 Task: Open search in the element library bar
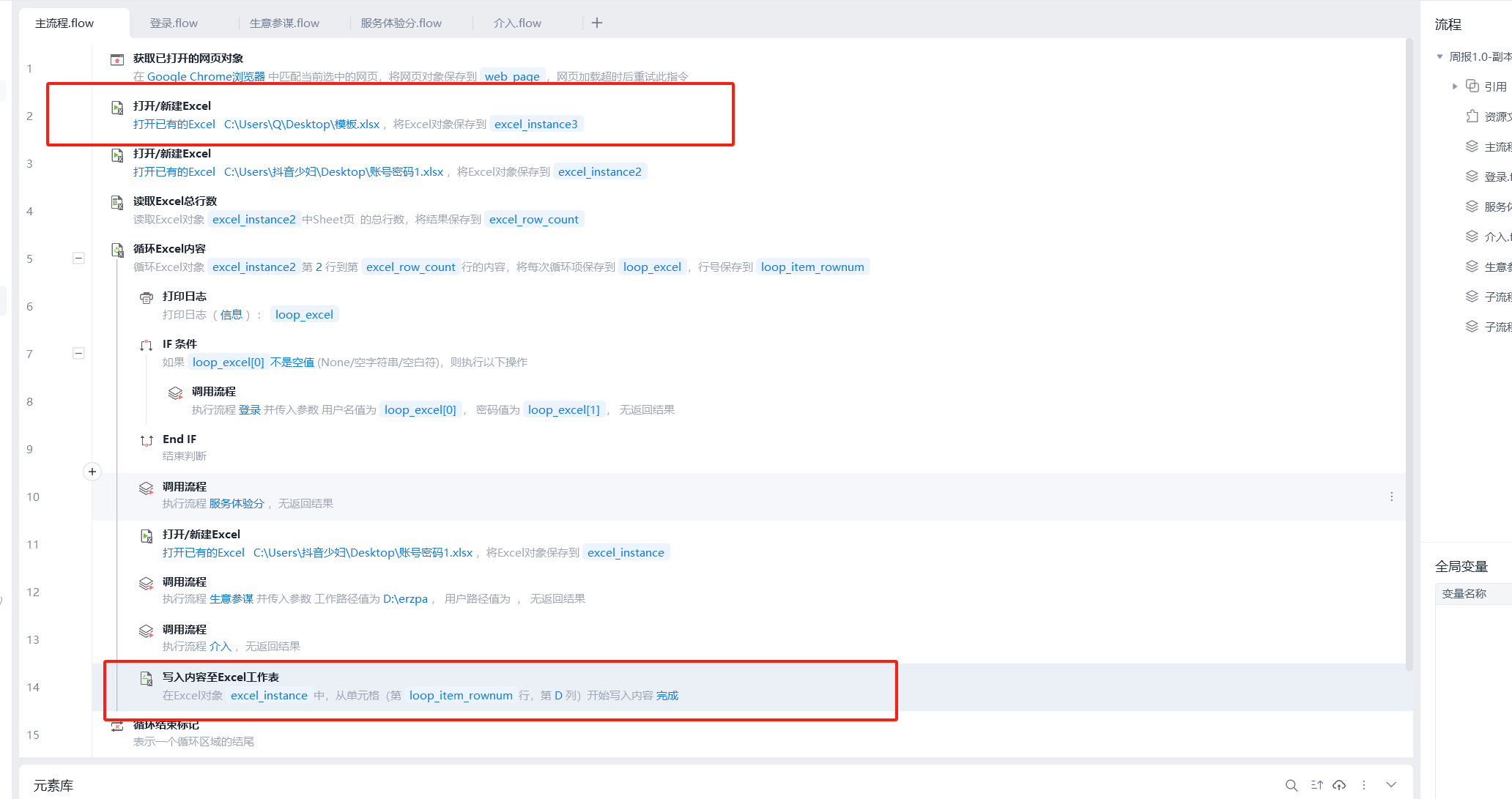click(x=1291, y=785)
